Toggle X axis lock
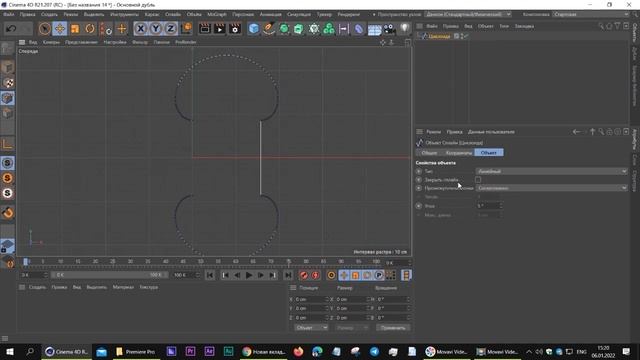640x360 pixels. (x=140, y=29)
